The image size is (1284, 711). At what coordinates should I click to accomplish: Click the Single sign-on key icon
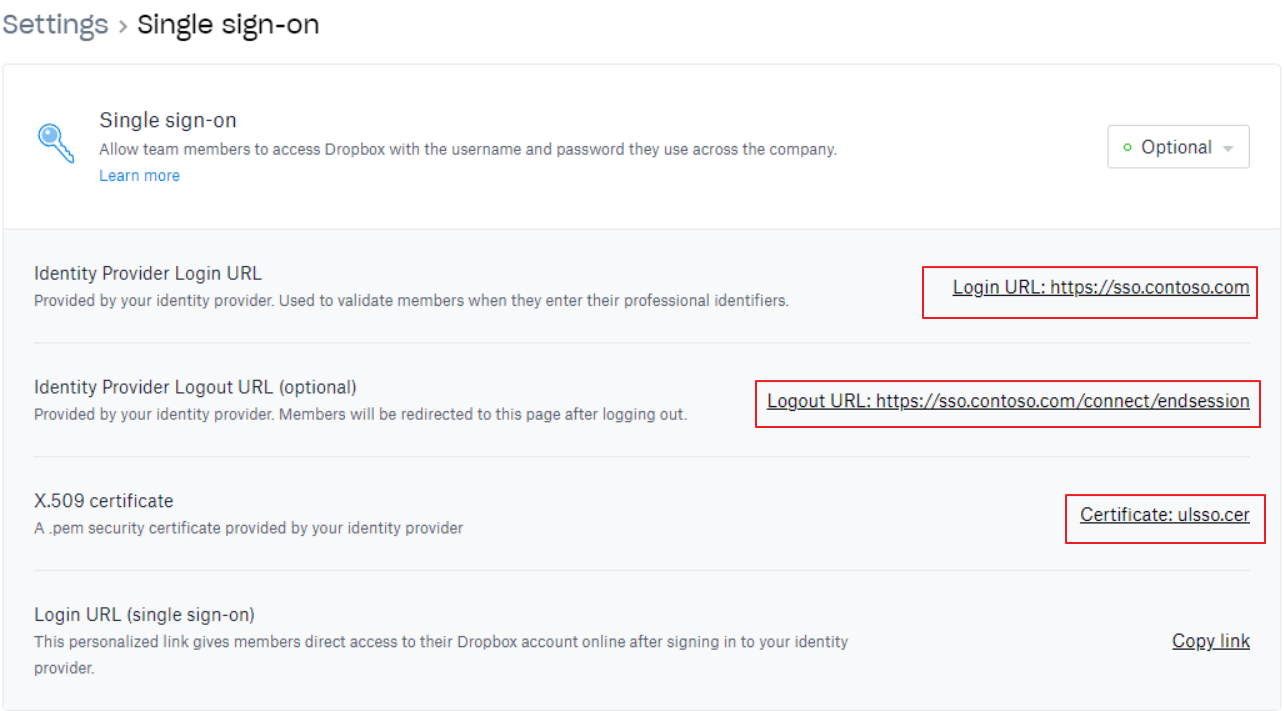tap(56, 143)
